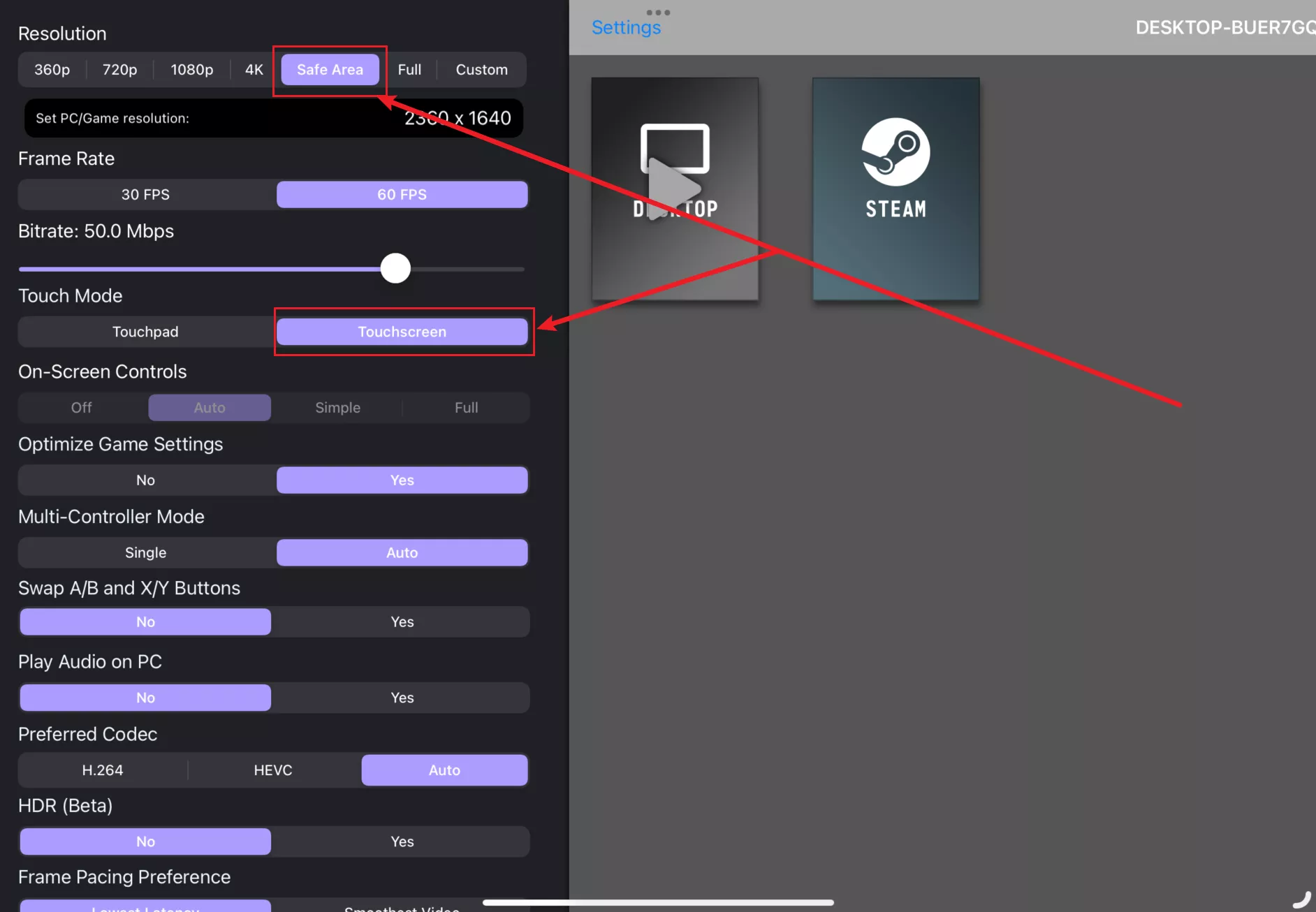
Task: Click the Bitrate slider handle
Action: click(x=395, y=268)
